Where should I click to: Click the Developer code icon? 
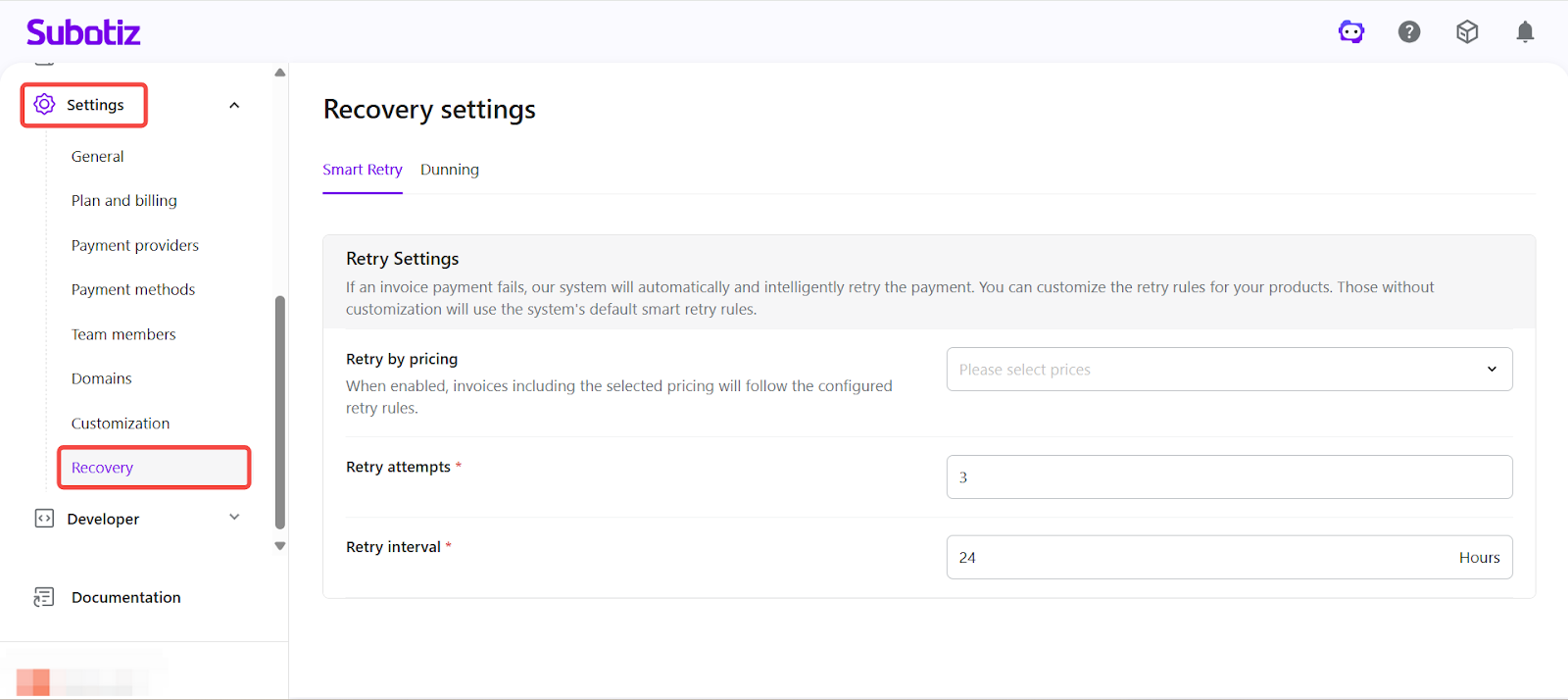pos(44,519)
